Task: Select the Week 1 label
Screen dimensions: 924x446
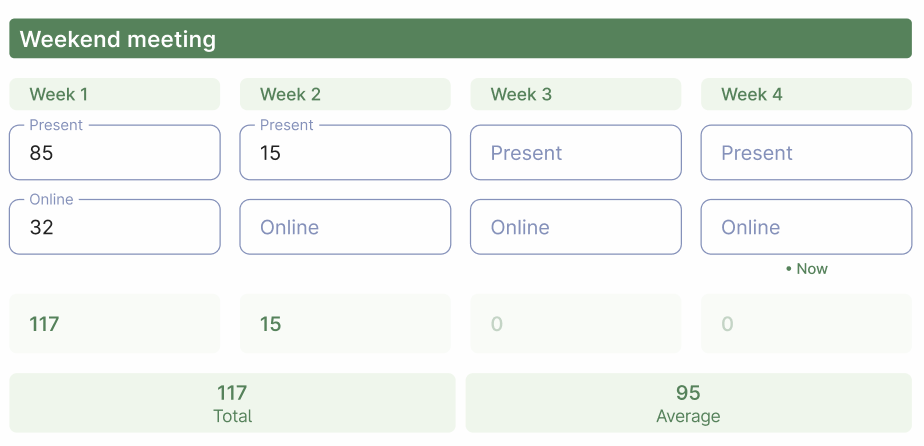Action: coord(114,94)
